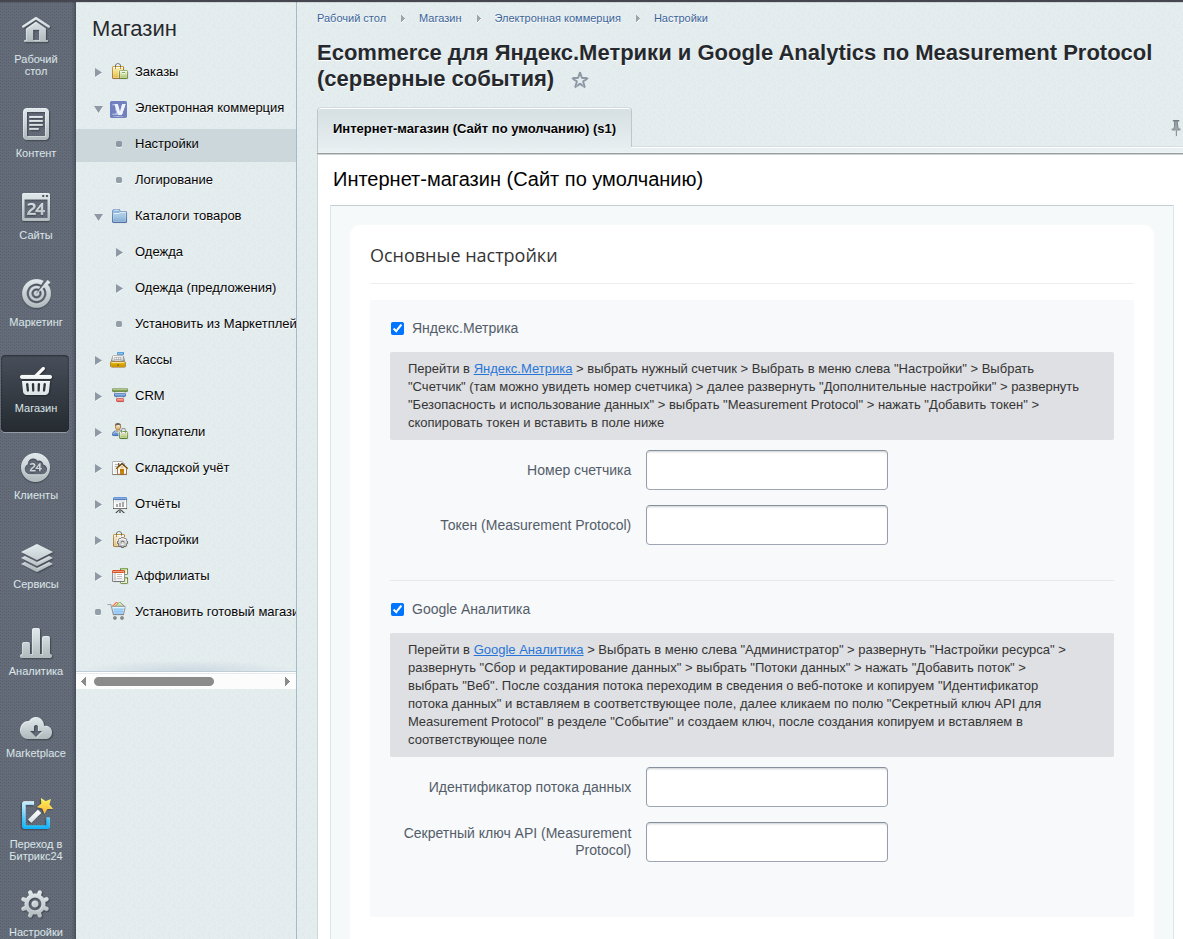
Task: Click the Токен (Measurement Protocol) field
Action: click(x=767, y=525)
